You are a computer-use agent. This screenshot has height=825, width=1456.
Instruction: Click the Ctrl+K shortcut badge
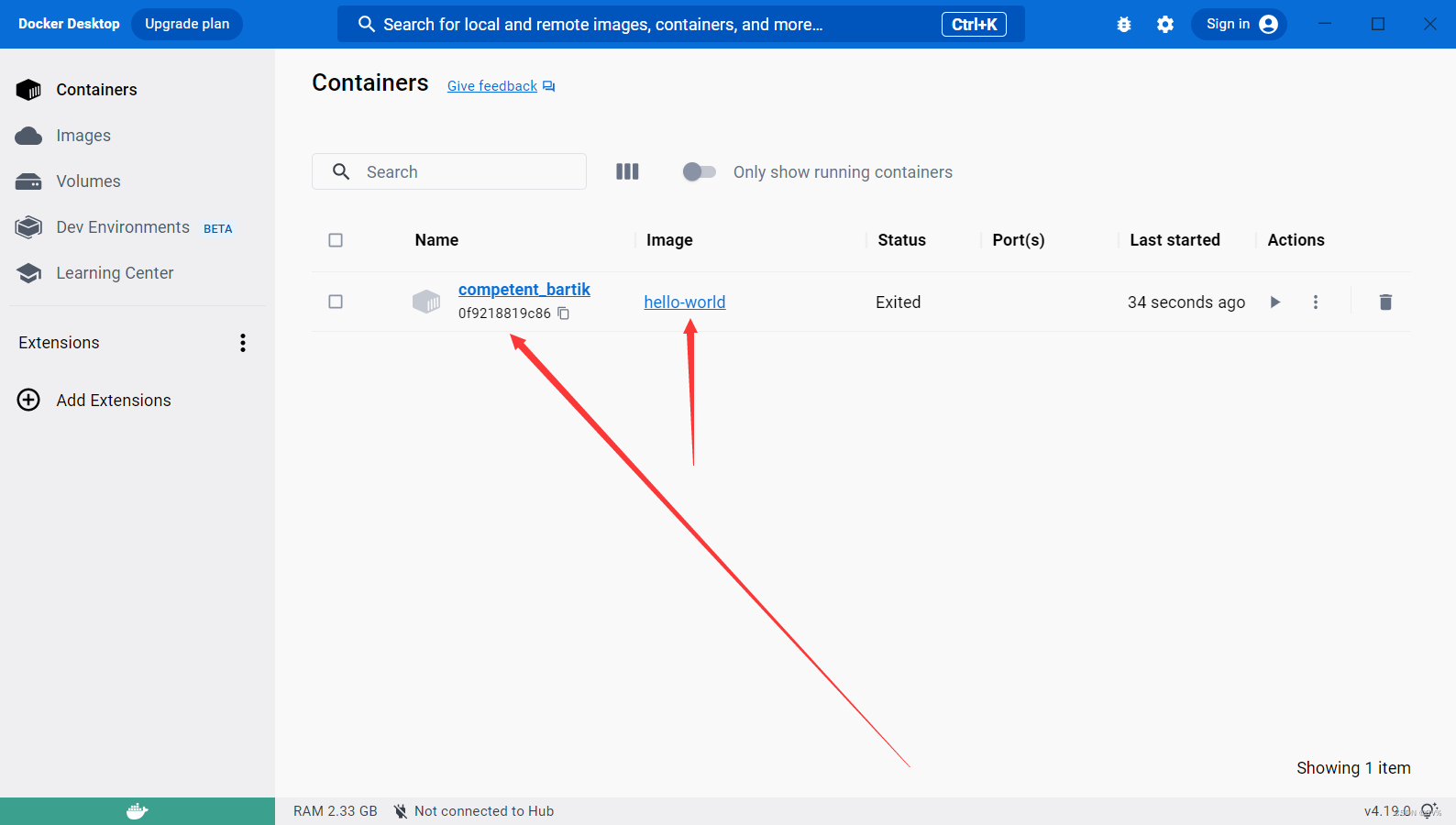click(x=974, y=25)
